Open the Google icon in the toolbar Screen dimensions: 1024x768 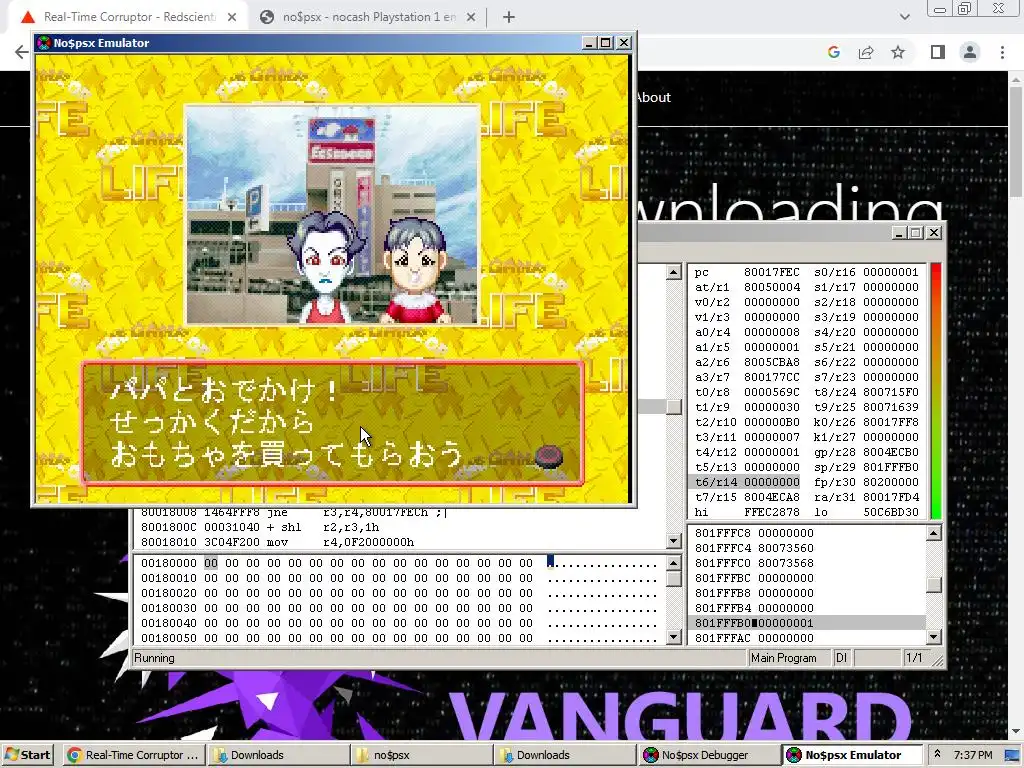pos(833,52)
